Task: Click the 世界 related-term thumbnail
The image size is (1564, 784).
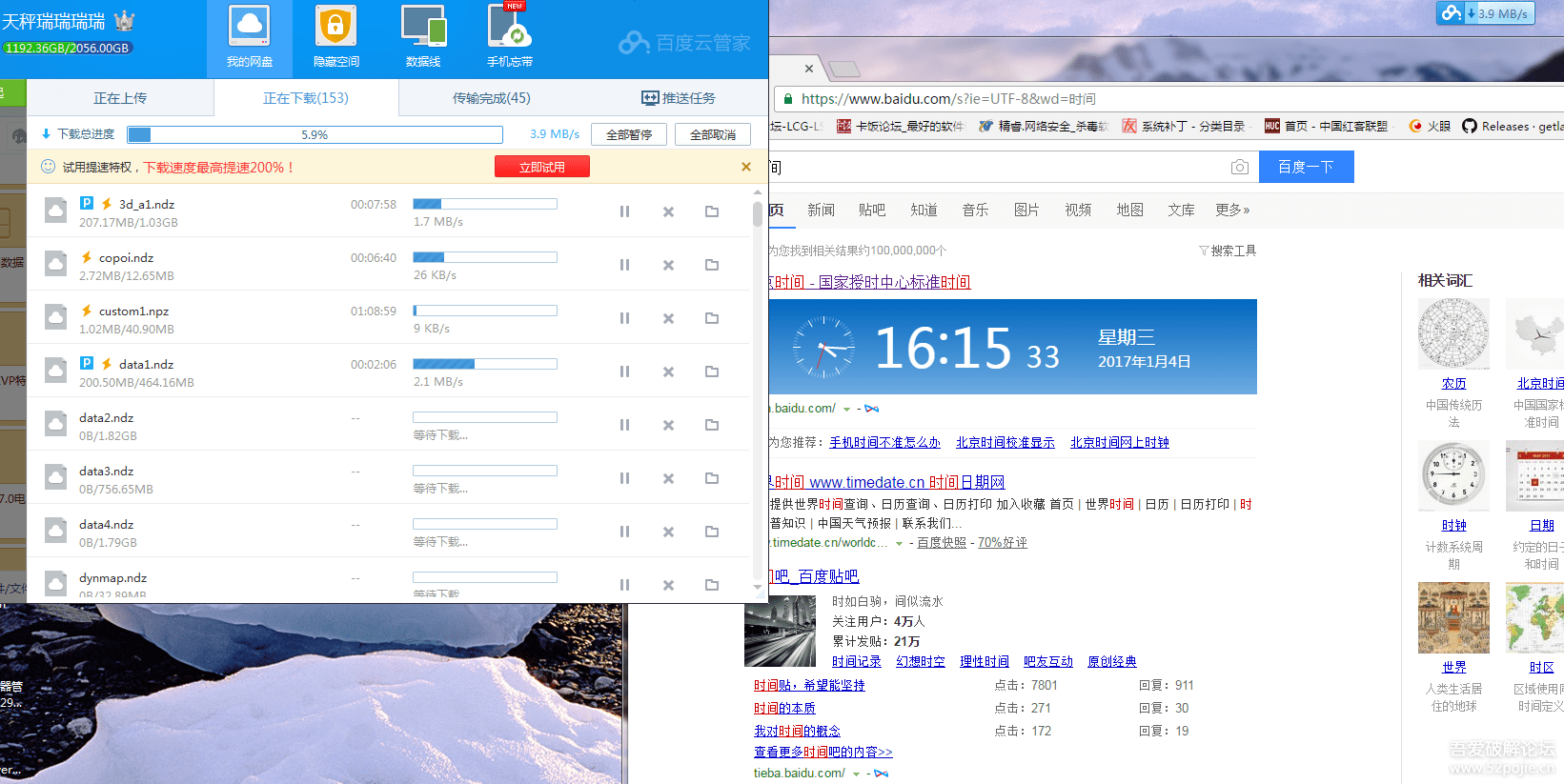Action: point(1453,617)
